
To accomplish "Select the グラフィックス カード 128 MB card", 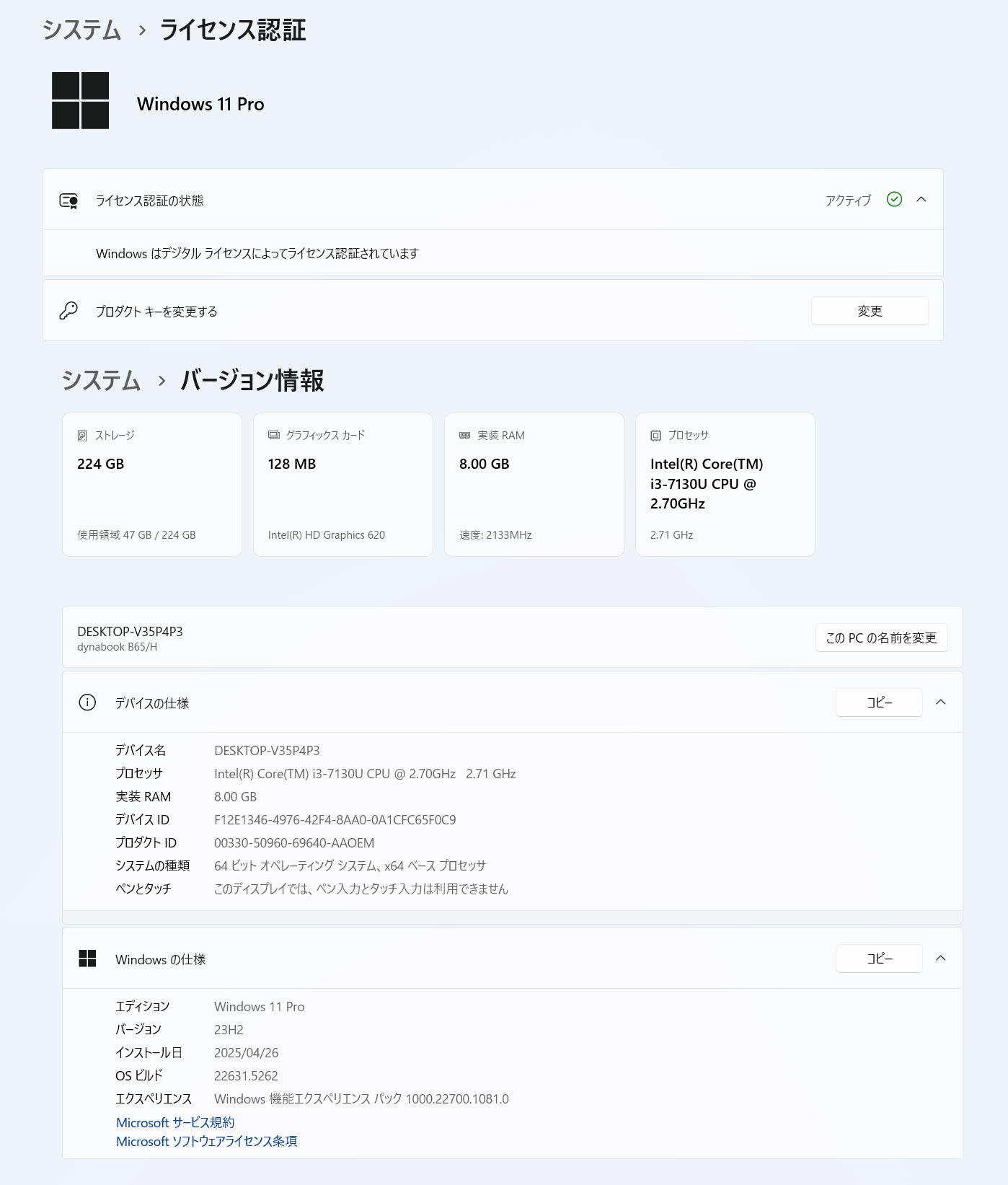I will point(343,485).
